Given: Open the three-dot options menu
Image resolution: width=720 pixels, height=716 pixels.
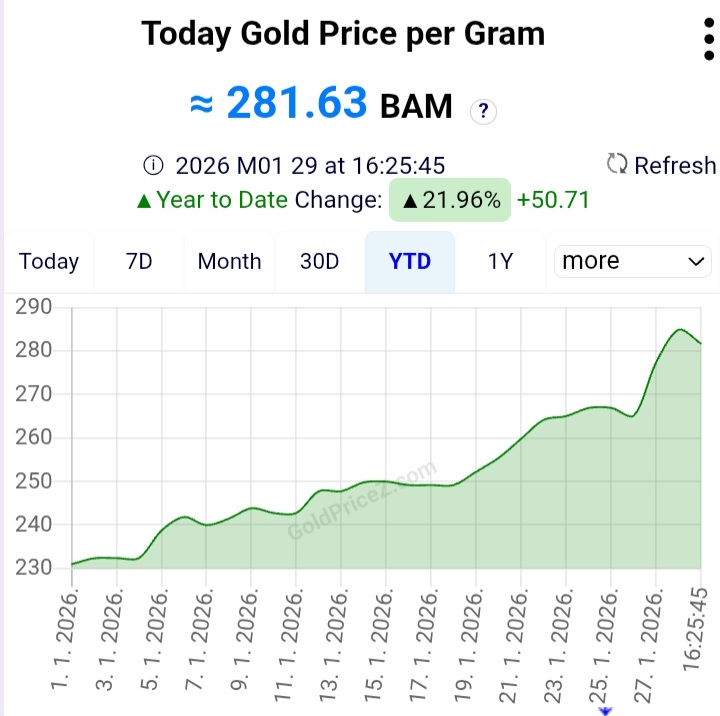Looking at the screenshot, I should (709, 39).
